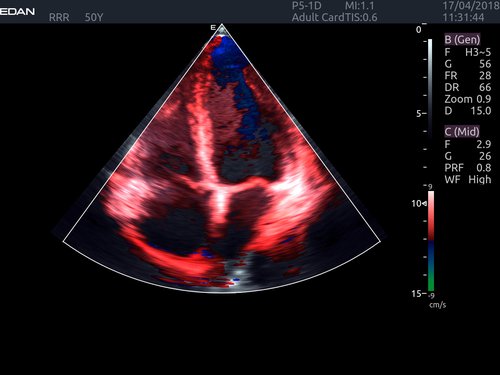Click the focus position arrow at depth 10
Screen dimensions: 500x375
425,203
